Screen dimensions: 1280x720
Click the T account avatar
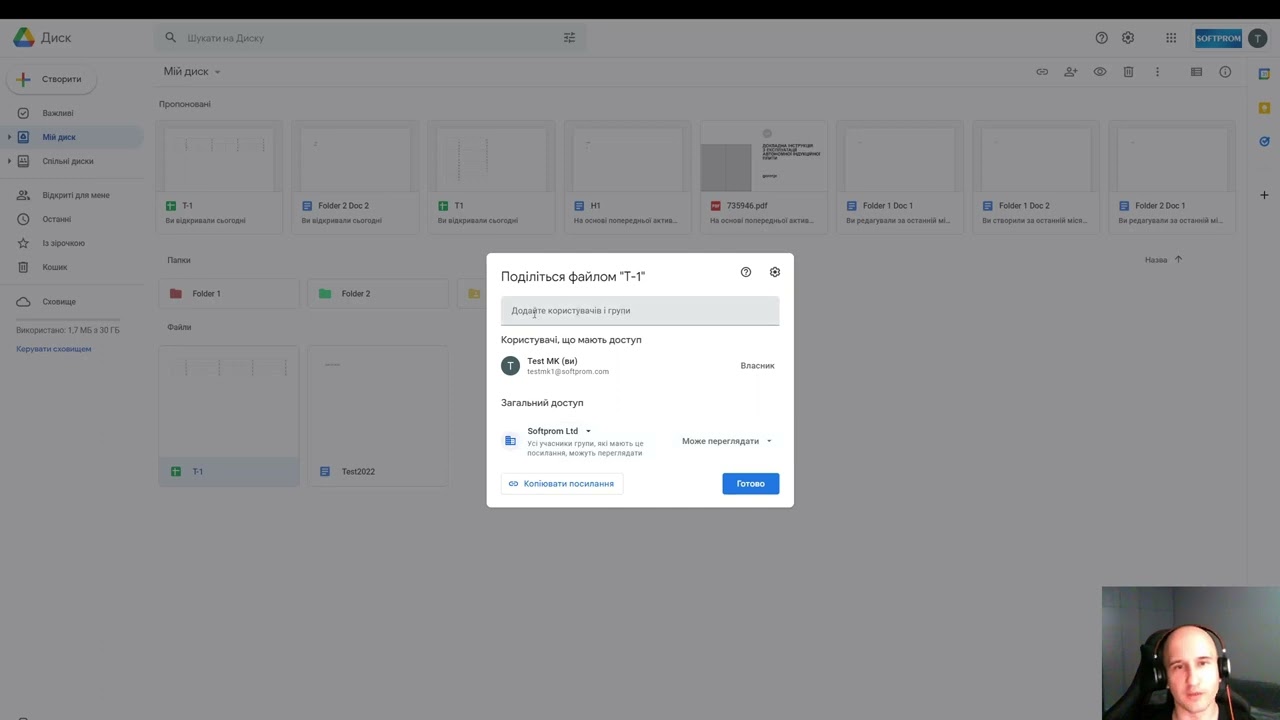1257,38
